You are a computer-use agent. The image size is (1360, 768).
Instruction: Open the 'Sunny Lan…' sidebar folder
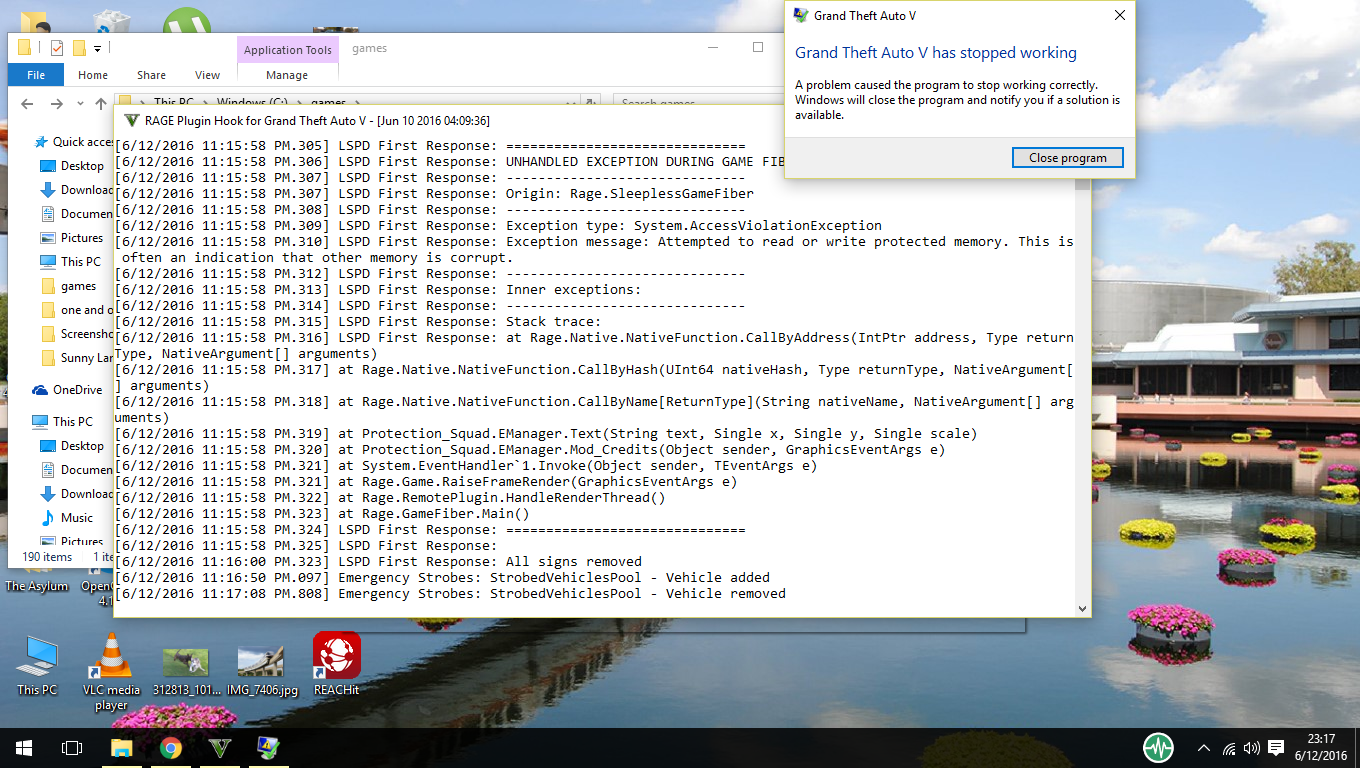pos(76,358)
